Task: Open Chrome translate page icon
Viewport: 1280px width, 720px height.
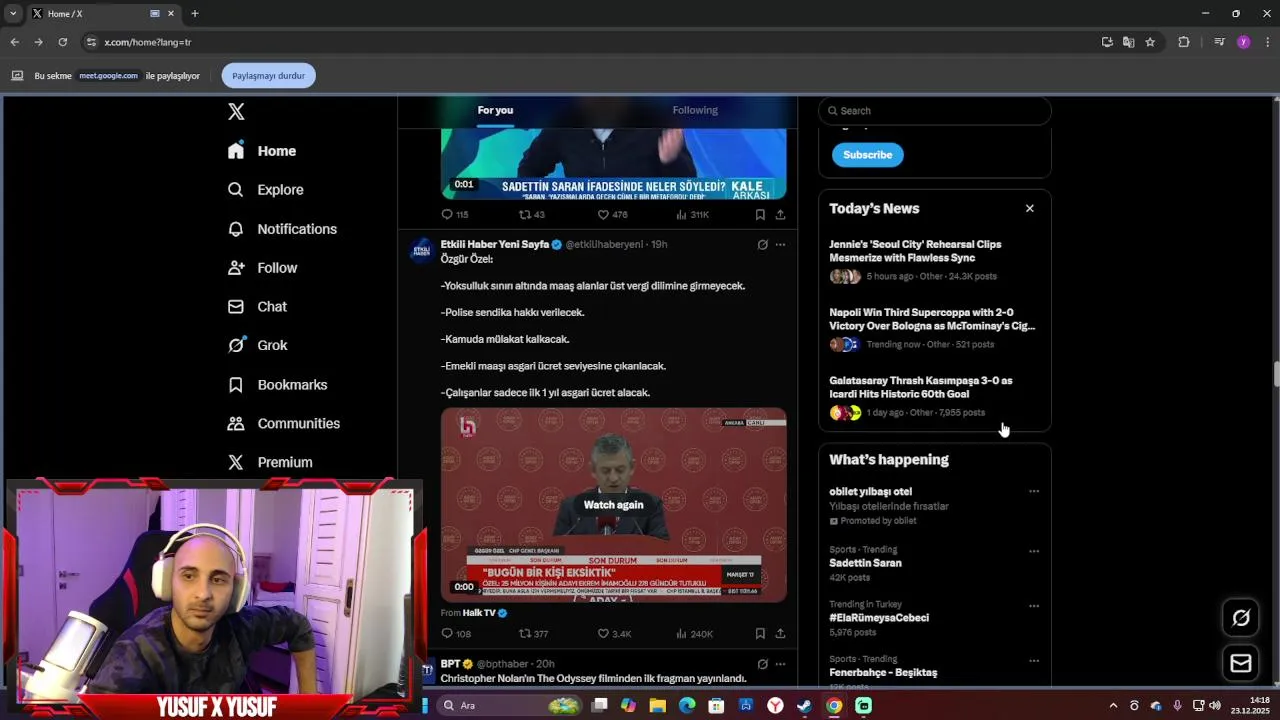Action: click(1128, 42)
